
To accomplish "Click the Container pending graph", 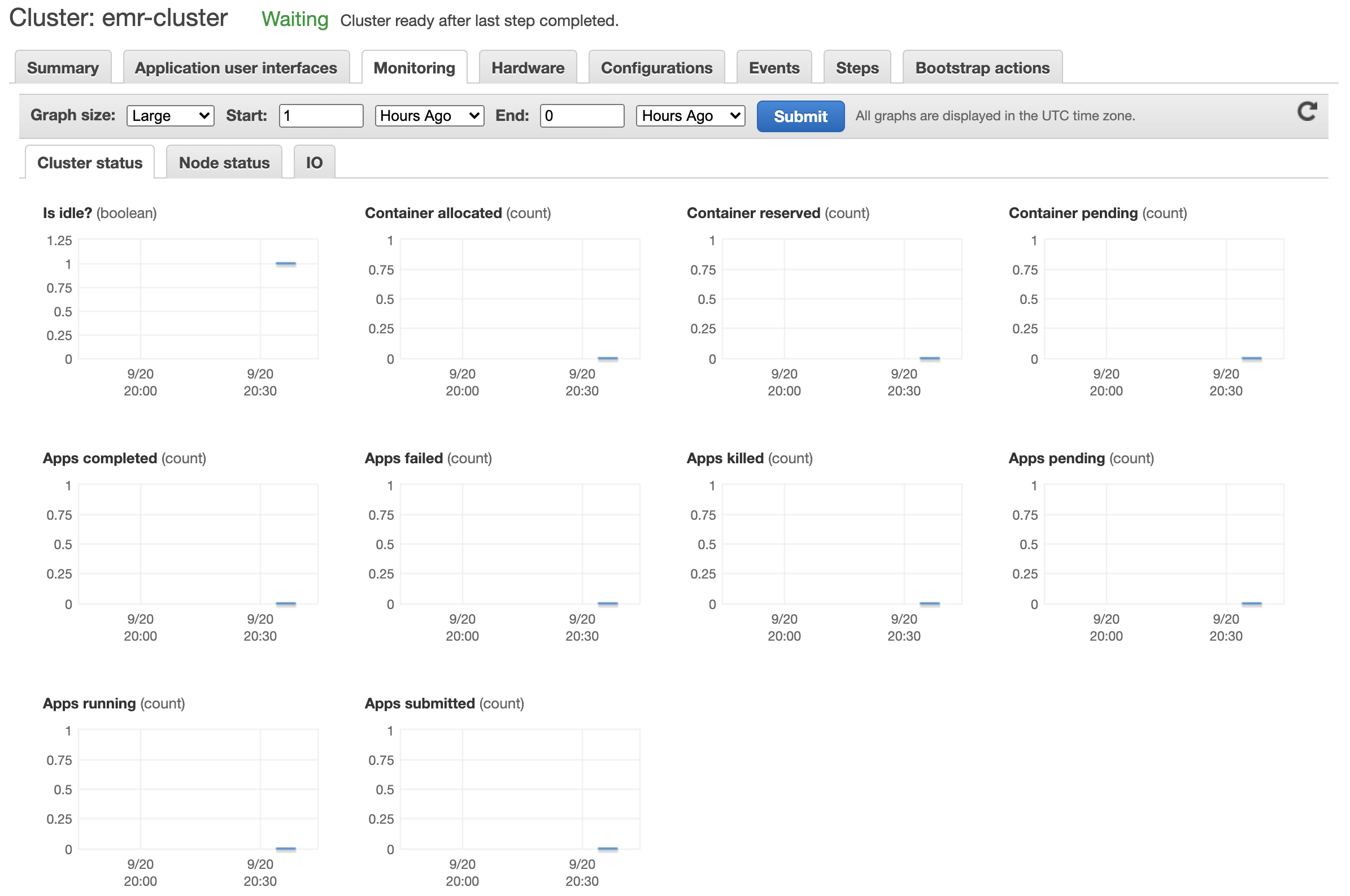I will pyautogui.click(x=1163, y=299).
